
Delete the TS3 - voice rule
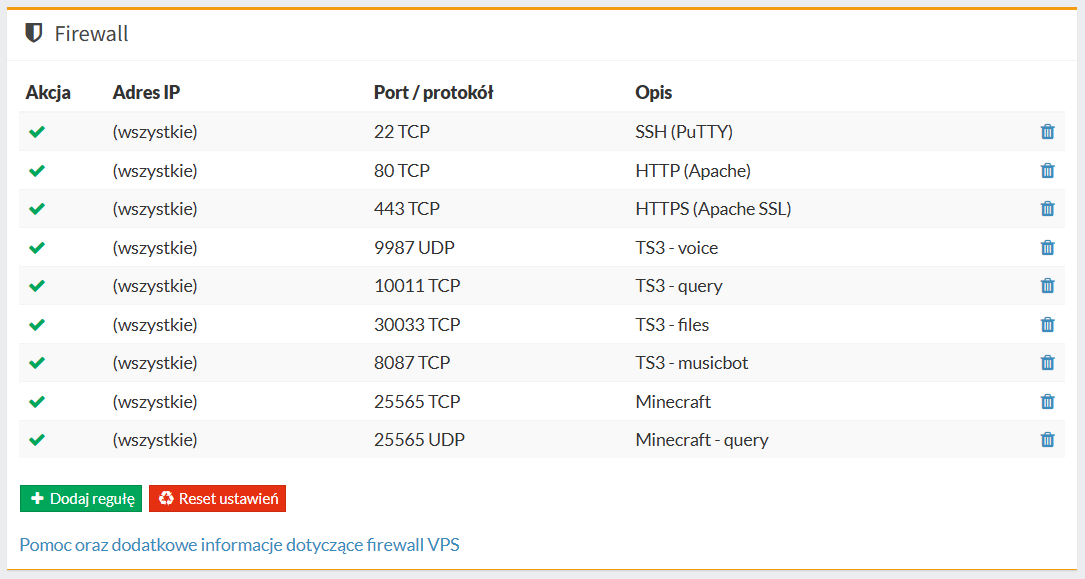[x=1047, y=248]
